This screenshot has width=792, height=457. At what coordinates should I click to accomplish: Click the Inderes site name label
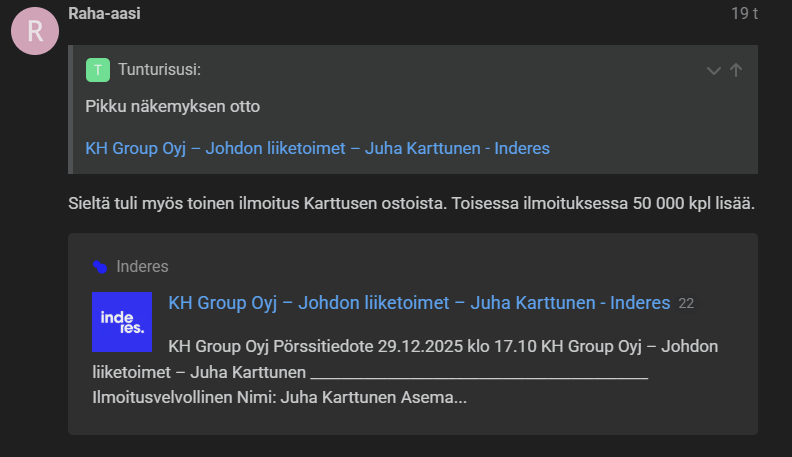(142, 267)
